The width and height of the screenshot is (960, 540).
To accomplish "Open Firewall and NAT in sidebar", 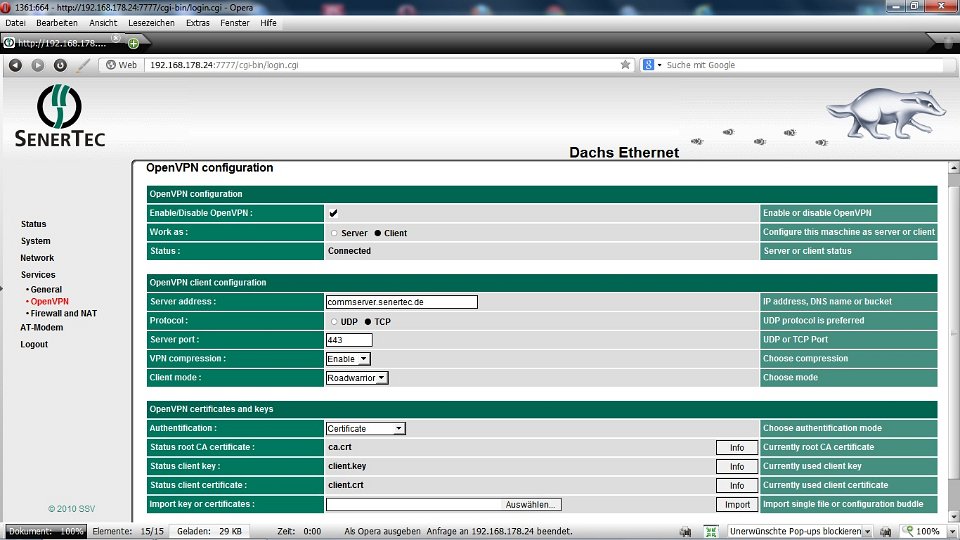I will click(x=64, y=313).
